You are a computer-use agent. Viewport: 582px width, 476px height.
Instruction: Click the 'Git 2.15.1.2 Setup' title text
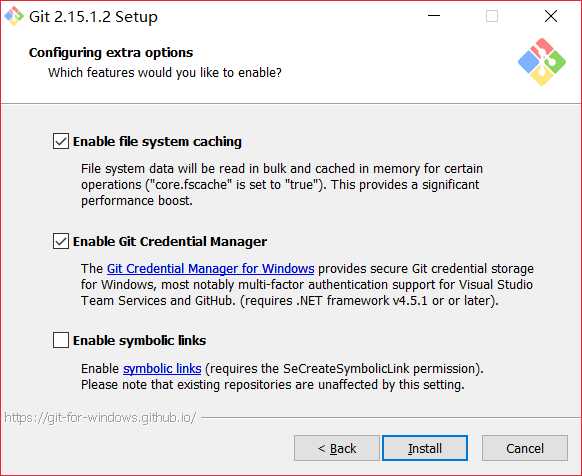coord(93,17)
